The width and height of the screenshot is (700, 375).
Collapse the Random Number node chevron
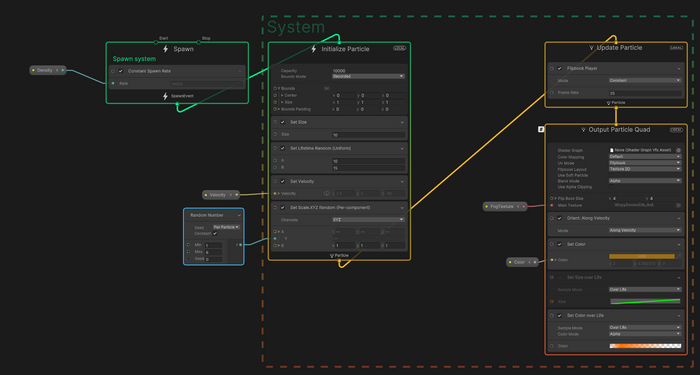(x=239, y=215)
